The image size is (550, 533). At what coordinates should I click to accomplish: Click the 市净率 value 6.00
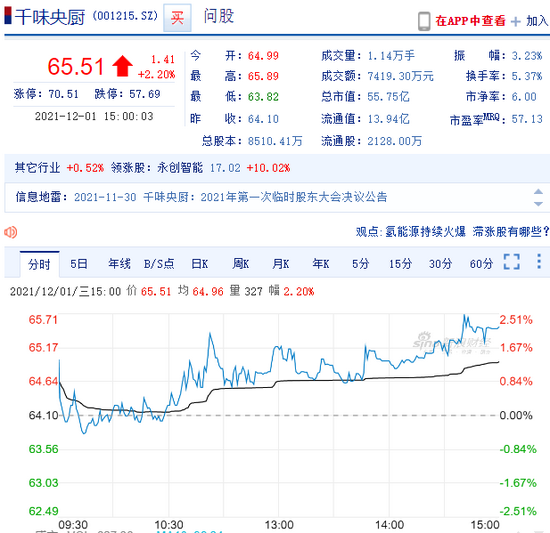[524, 96]
